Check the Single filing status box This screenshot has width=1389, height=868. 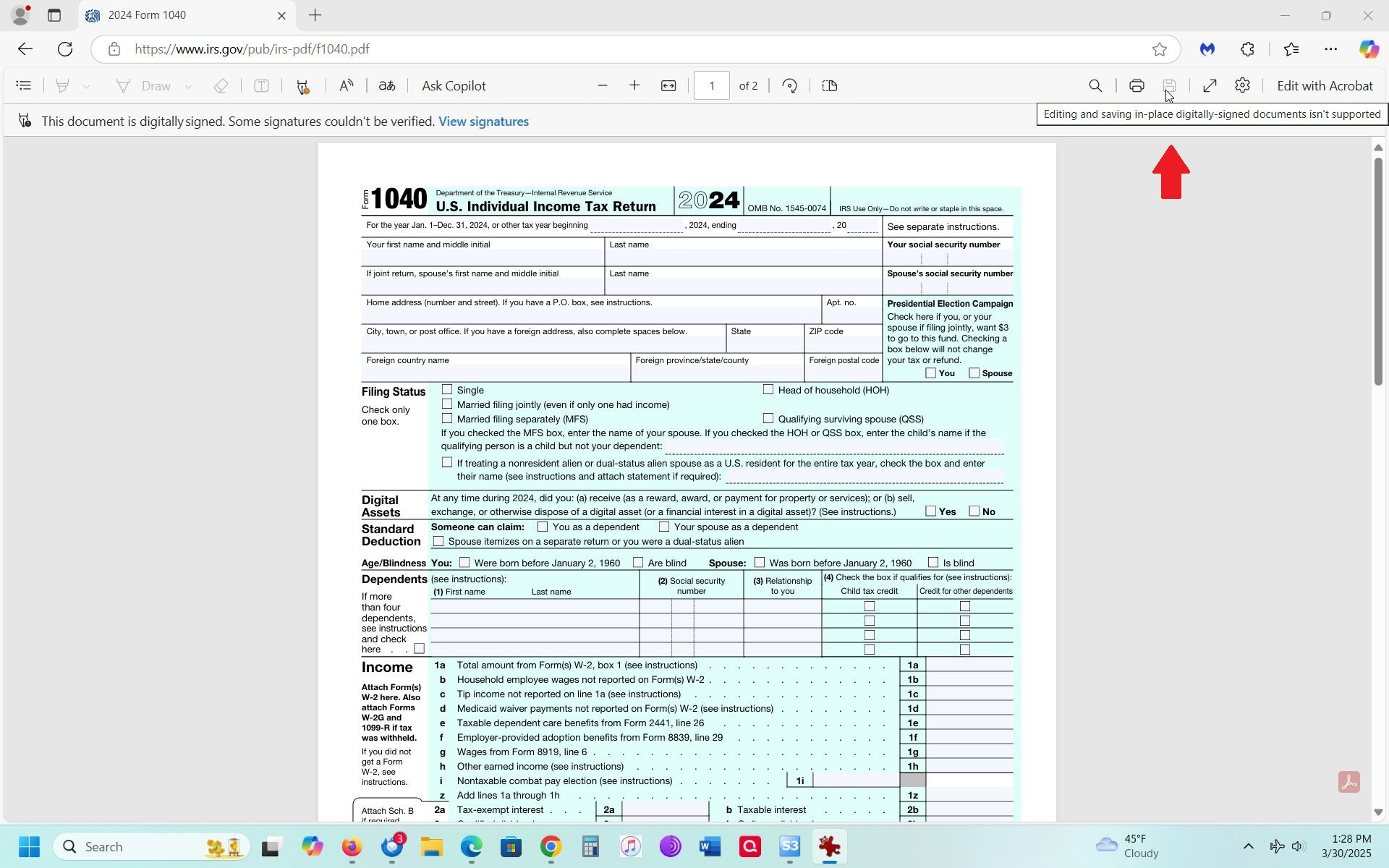447,390
